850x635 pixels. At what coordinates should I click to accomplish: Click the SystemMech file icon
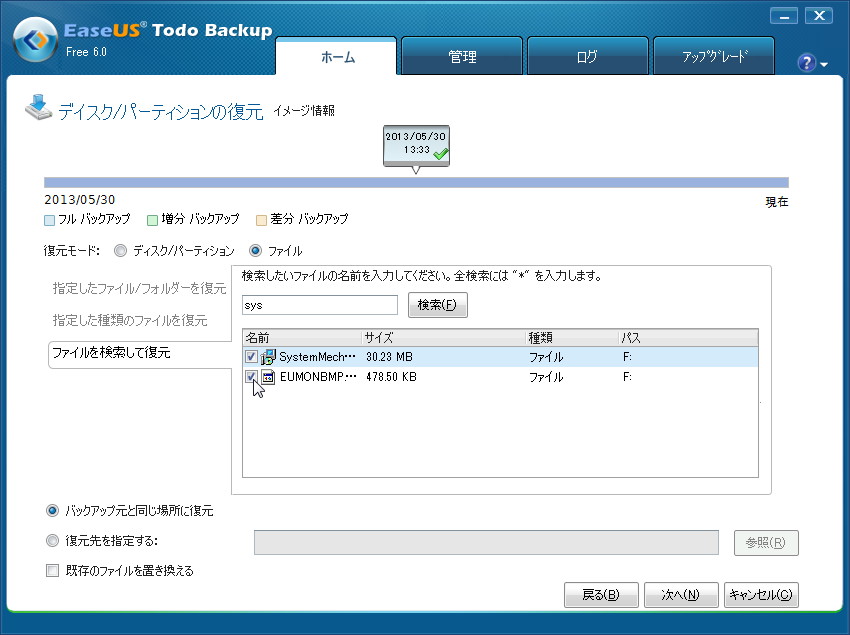coord(268,357)
